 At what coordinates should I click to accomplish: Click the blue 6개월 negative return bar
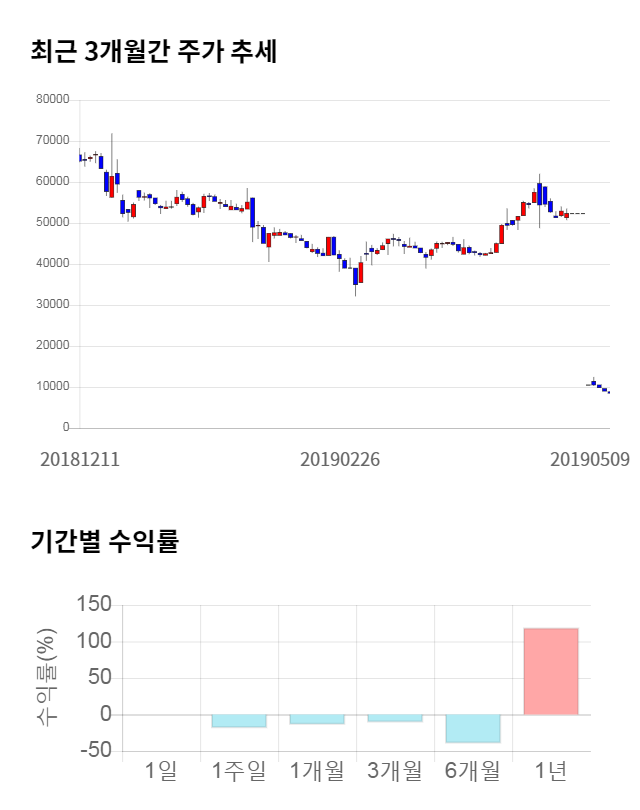473,728
